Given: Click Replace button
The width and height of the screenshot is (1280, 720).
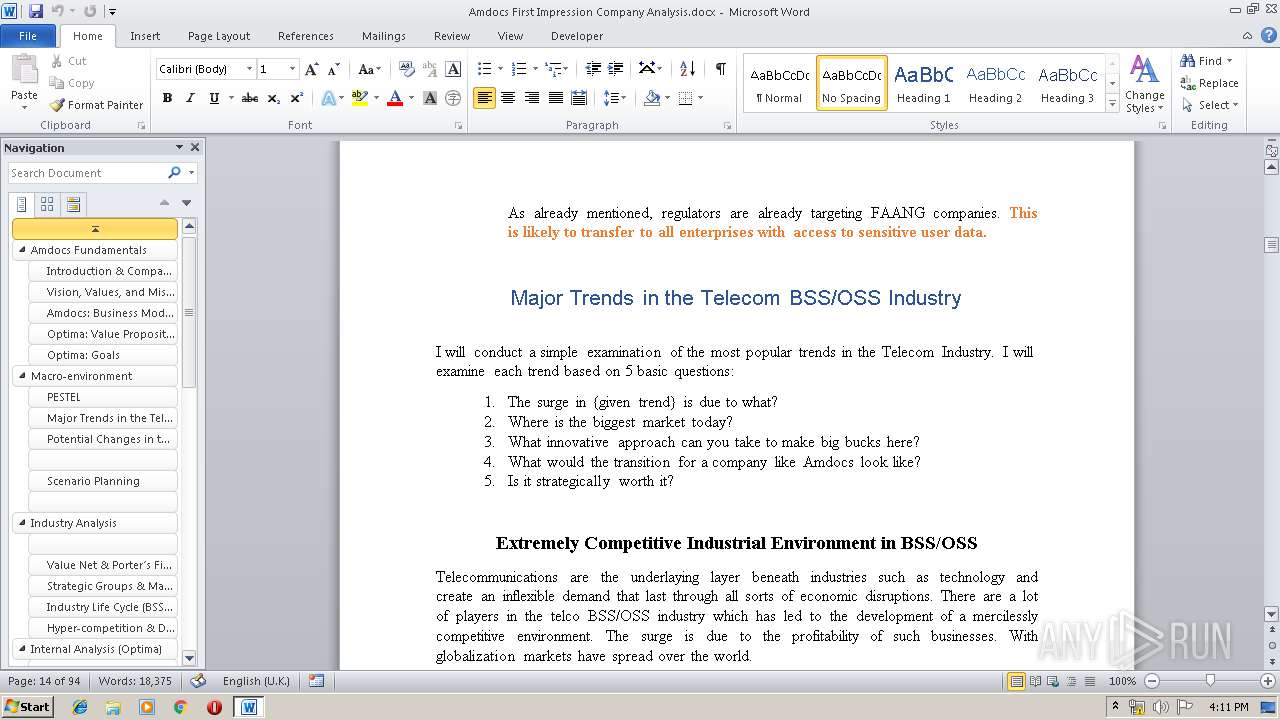Looking at the screenshot, I should pos(1210,83).
